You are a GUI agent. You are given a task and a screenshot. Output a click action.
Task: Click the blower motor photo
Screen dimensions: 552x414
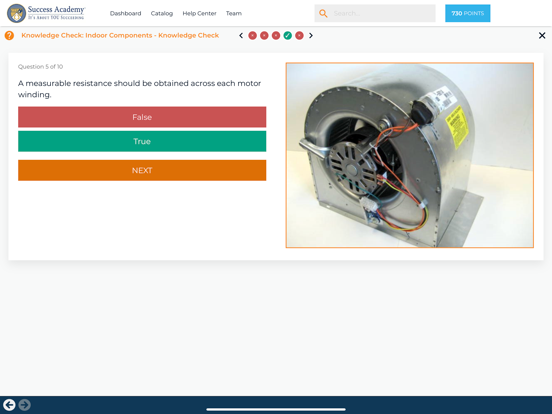pyautogui.click(x=410, y=155)
